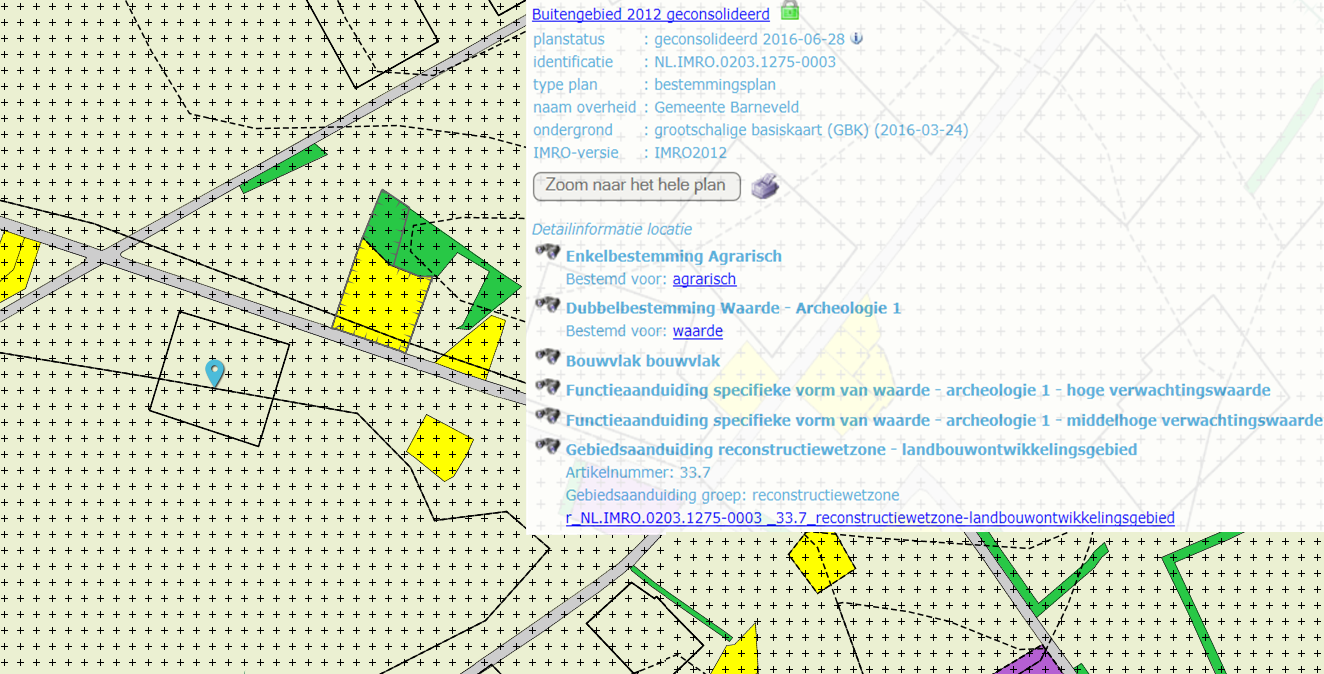Click Zoom naar het hele plan button
Image resolution: width=1324 pixels, height=674 pixels.
tap(636, 186)
